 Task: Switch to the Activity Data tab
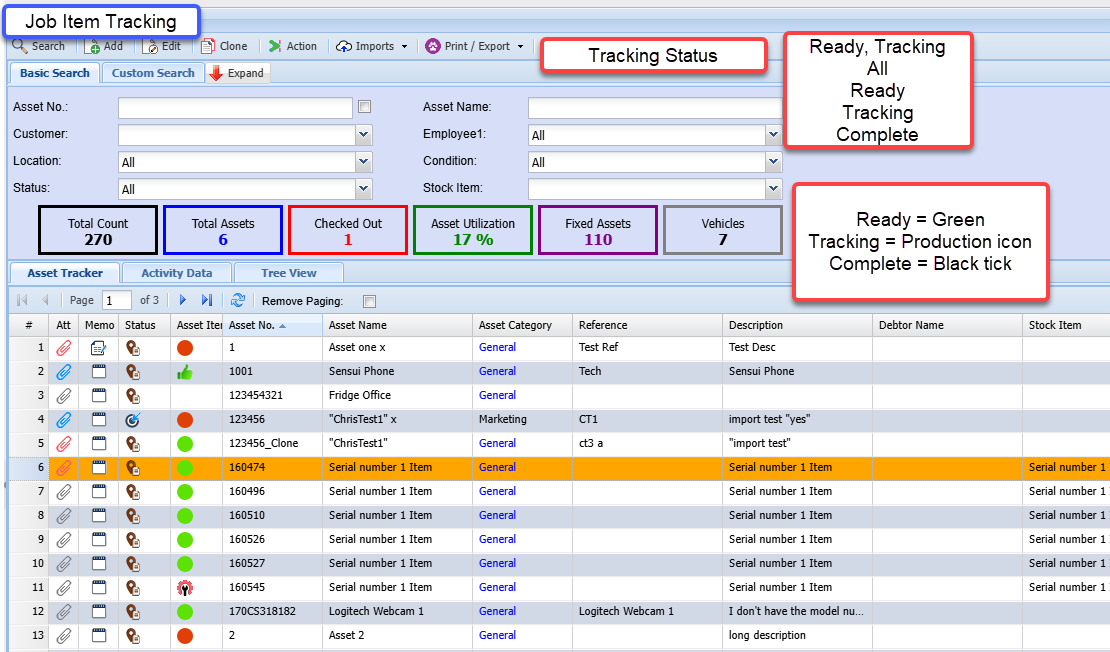tap(176, 273)
